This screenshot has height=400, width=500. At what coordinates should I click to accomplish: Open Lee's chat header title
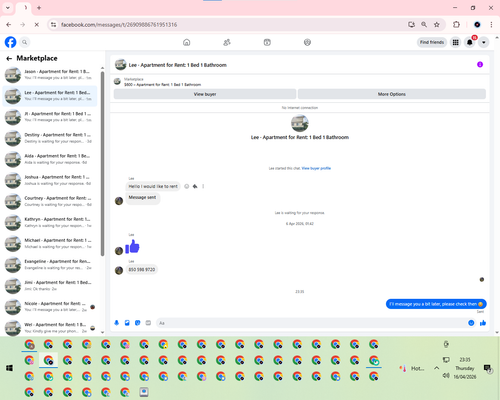coord(178,65)
